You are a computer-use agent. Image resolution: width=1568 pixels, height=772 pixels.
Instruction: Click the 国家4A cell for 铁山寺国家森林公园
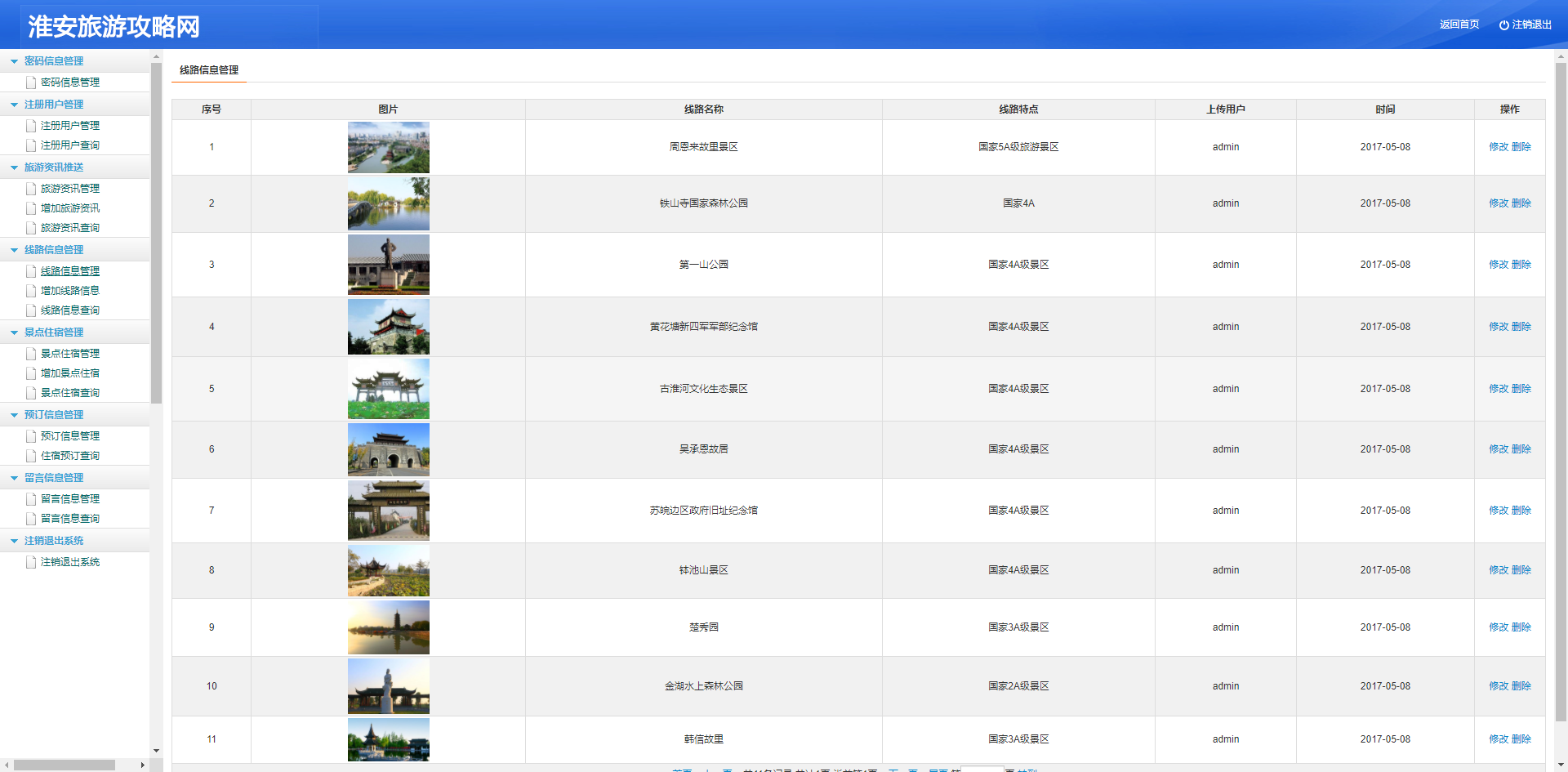(1018, 203)
